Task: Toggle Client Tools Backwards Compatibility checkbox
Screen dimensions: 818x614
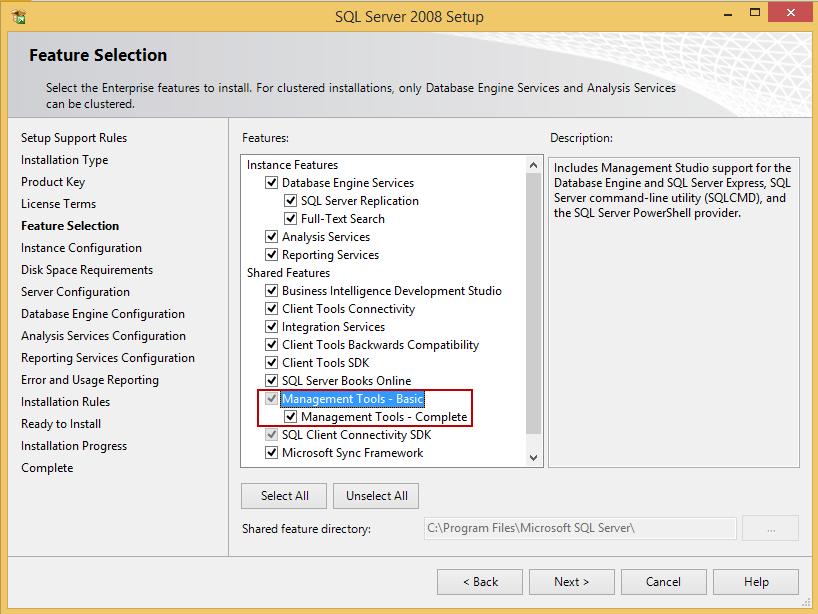Action: click(x=271, y=345)
